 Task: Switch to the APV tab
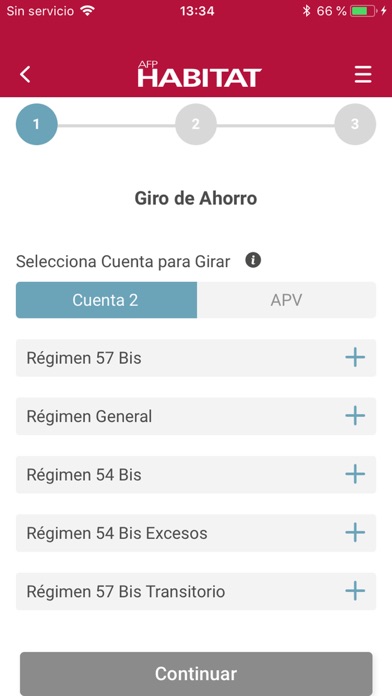click(286, 300)
